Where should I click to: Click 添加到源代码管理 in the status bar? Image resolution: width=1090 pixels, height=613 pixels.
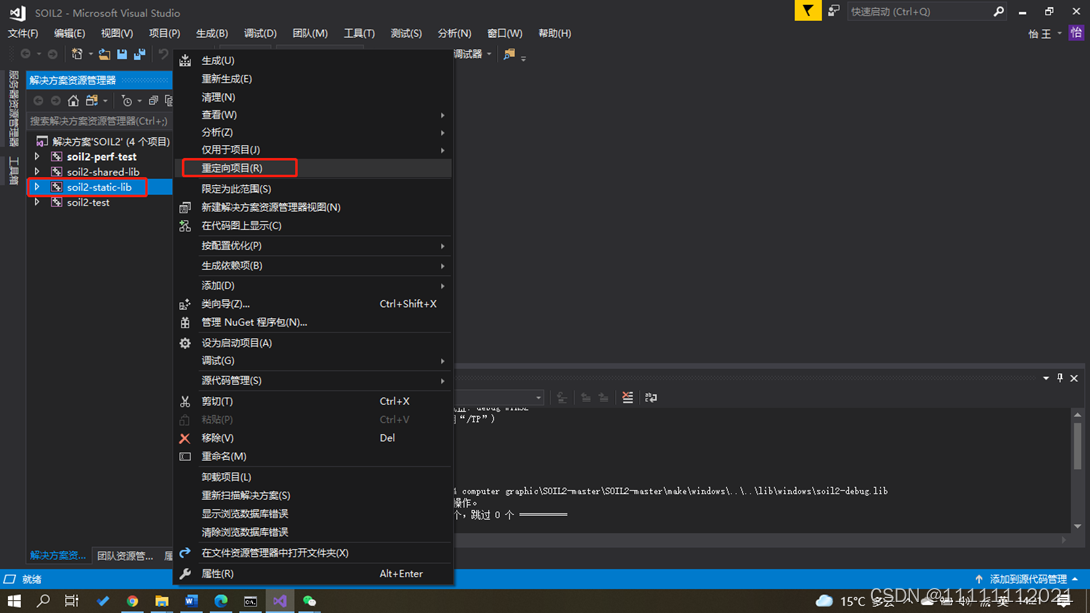click(1026, 579)
